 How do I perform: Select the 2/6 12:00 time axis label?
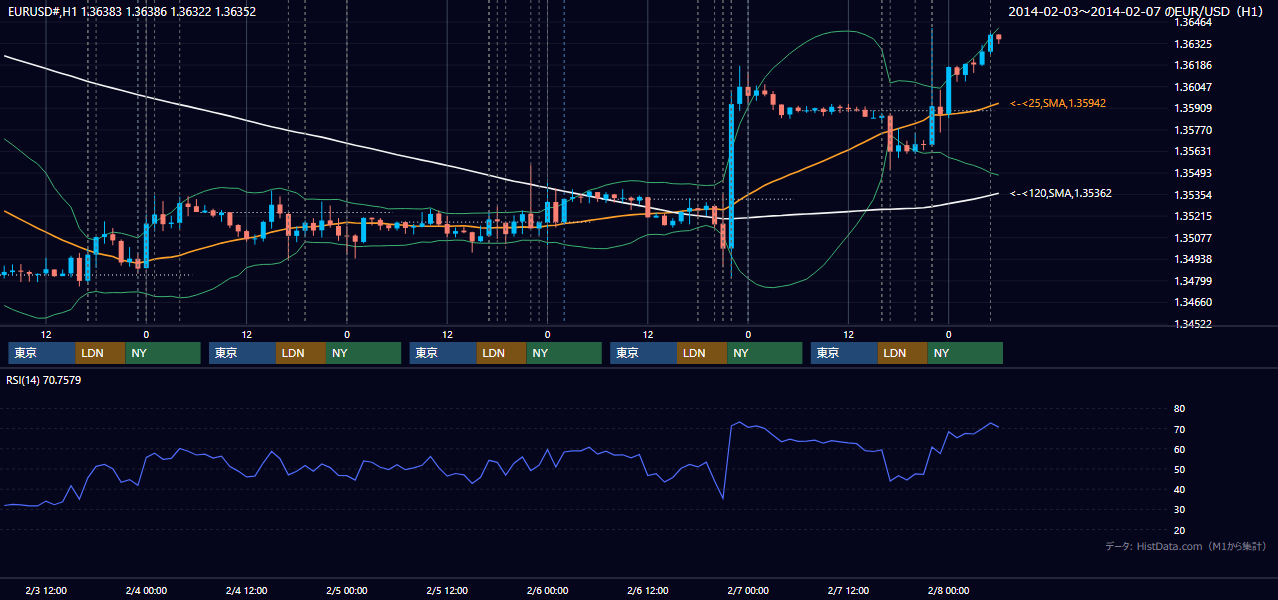pyautogui.click(x=648, y=591)
